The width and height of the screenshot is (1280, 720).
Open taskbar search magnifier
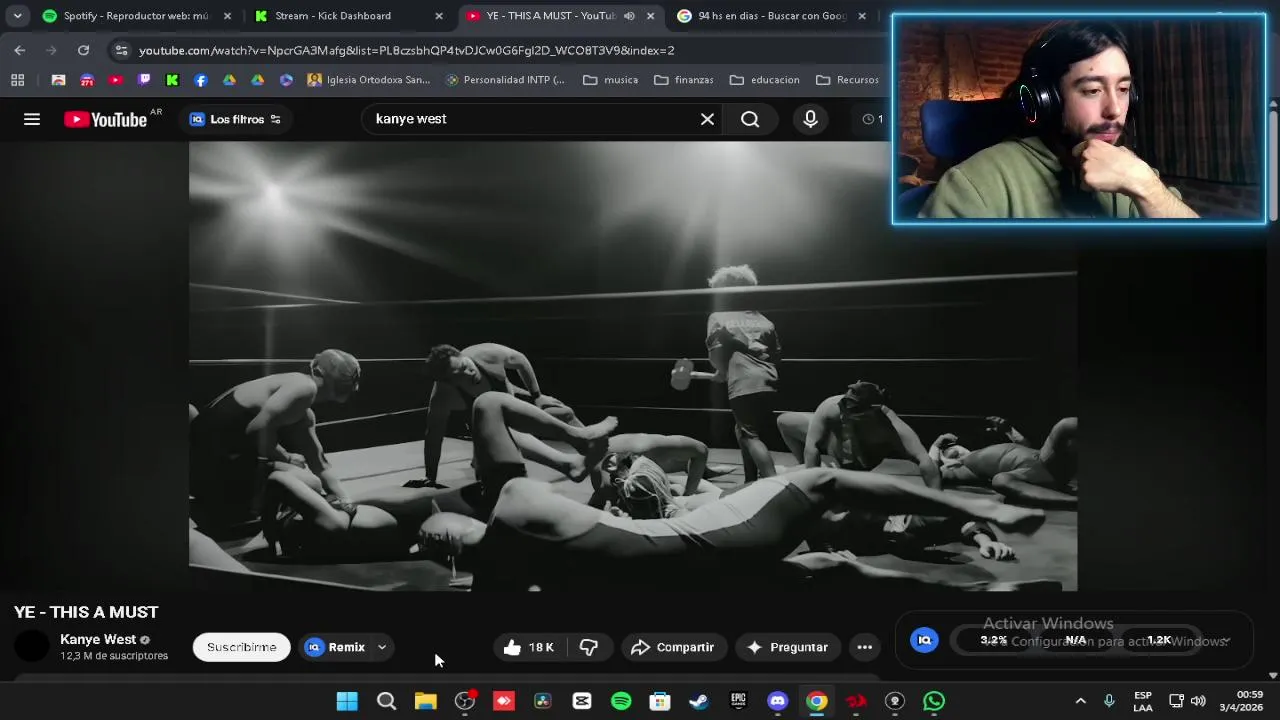(x=386, y=701)
